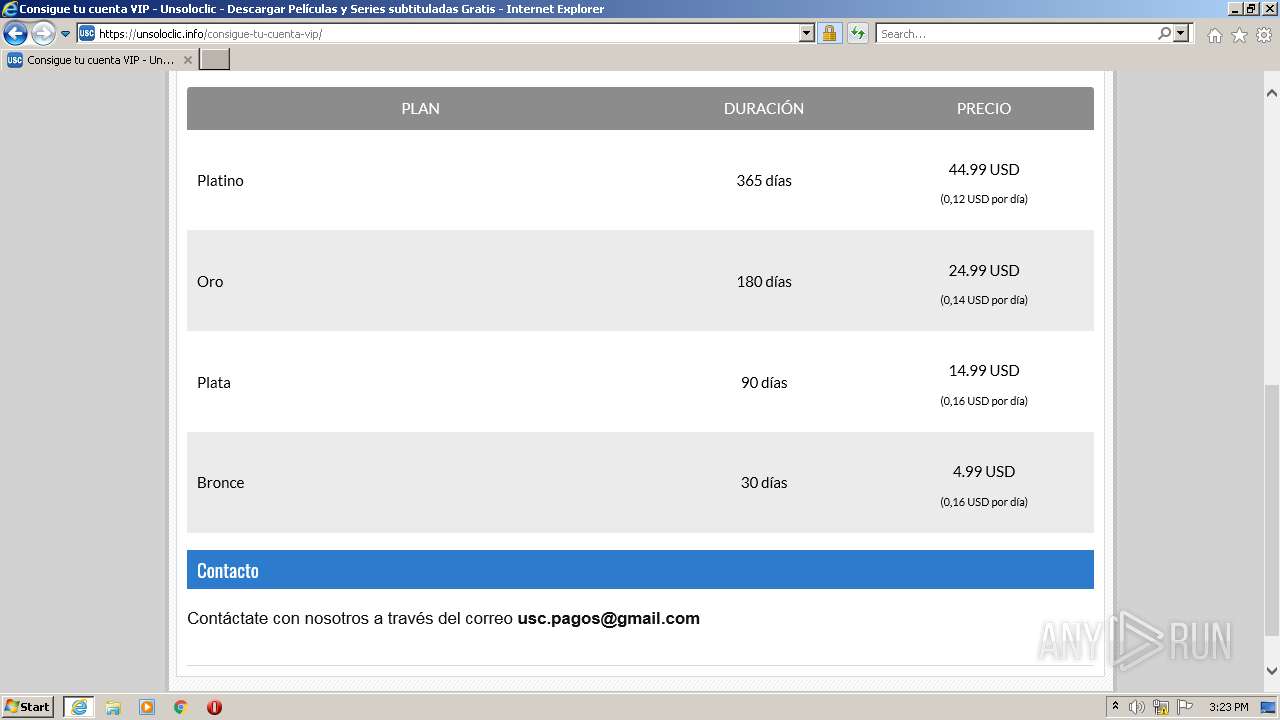Open the Windows Start menu

pos(28,707)
